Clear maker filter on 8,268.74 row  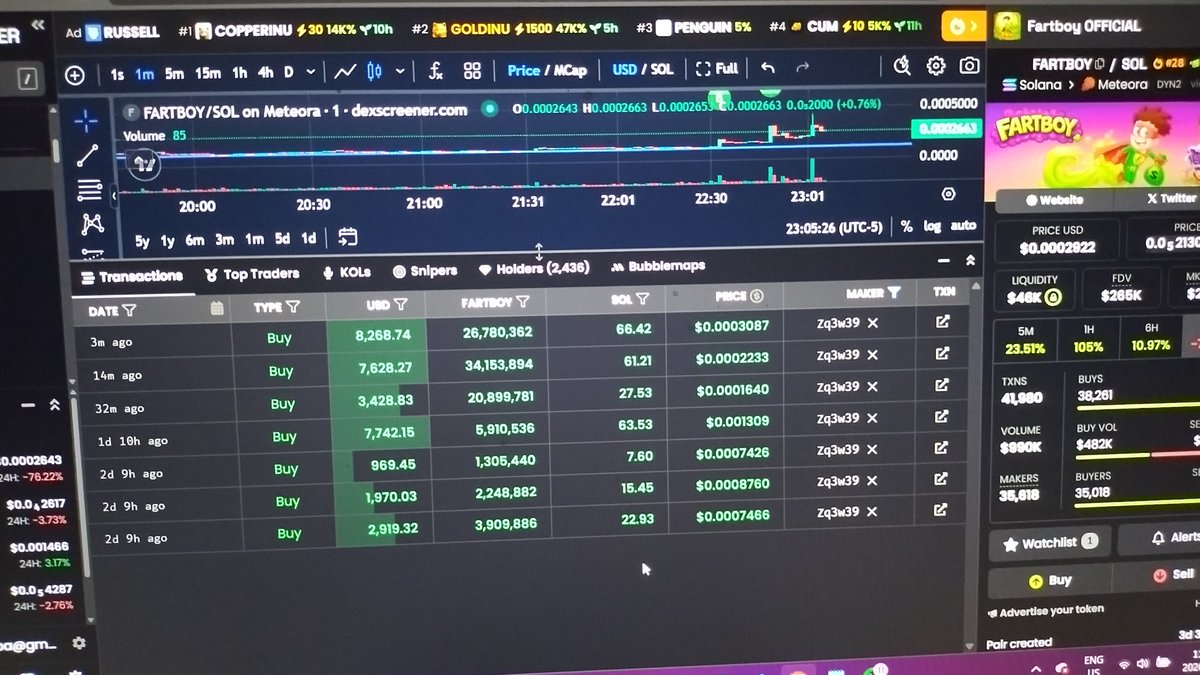pyautogui.click(x=873, y=323)
